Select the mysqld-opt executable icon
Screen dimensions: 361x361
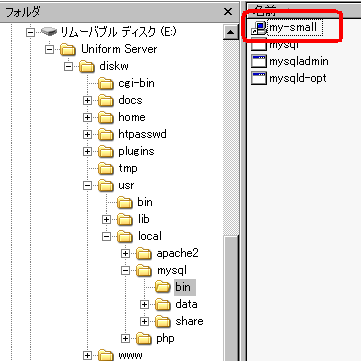pyautogui.click(x=259, y=78)
